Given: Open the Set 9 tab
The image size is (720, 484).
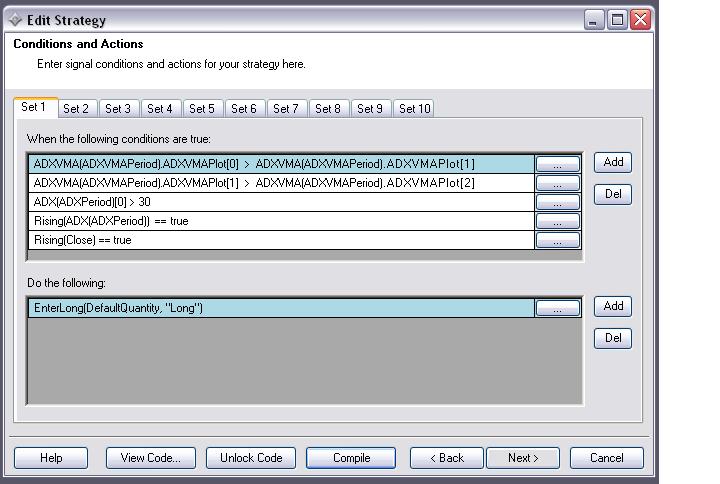Looking at the screenshot, I should 371,109.
